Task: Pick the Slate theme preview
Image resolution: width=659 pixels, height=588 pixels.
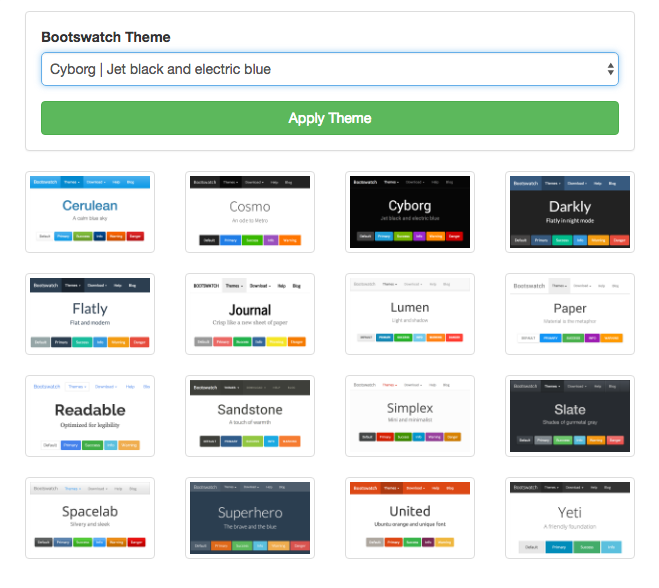Action: tap(570, 416)
